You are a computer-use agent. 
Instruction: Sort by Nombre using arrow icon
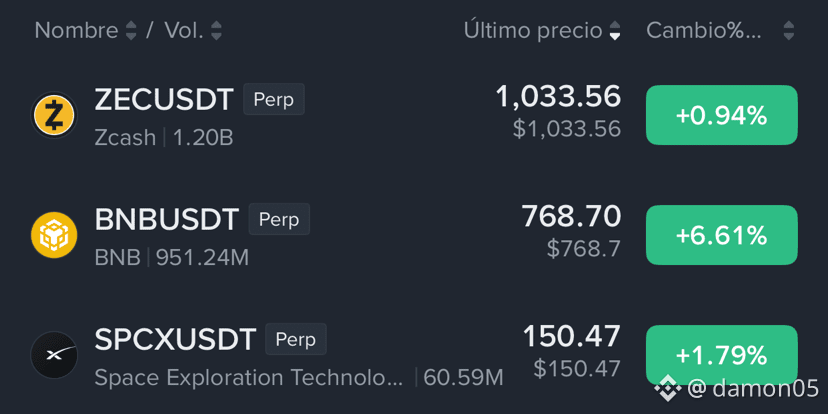point(131,31)
